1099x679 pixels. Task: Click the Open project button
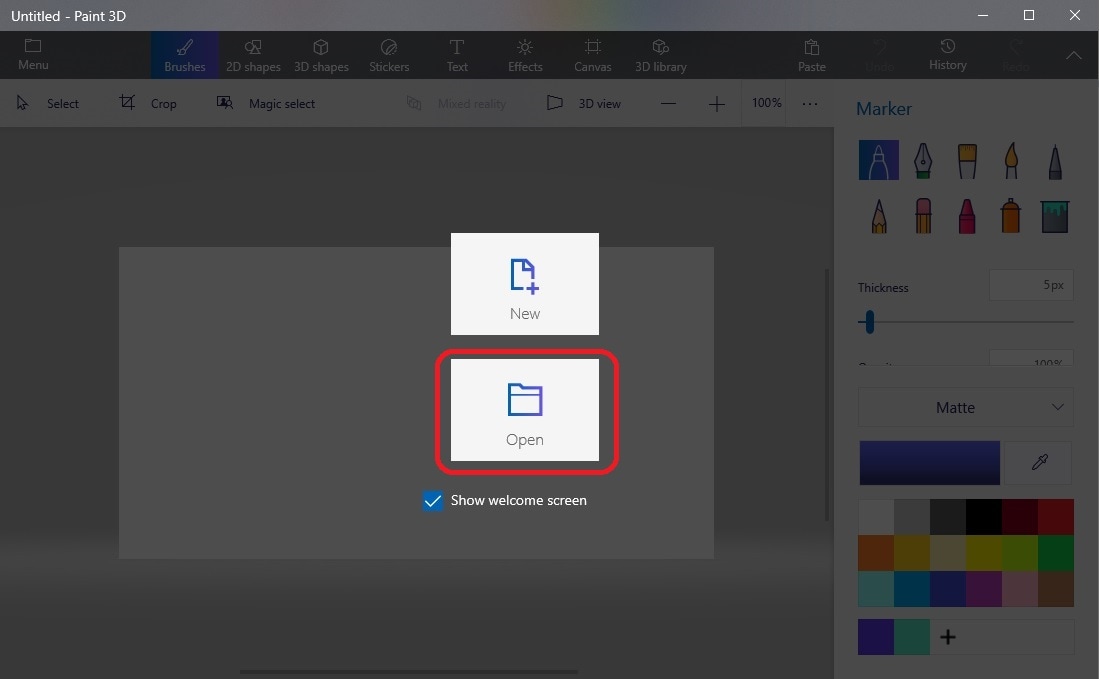(x=525, y=410)
